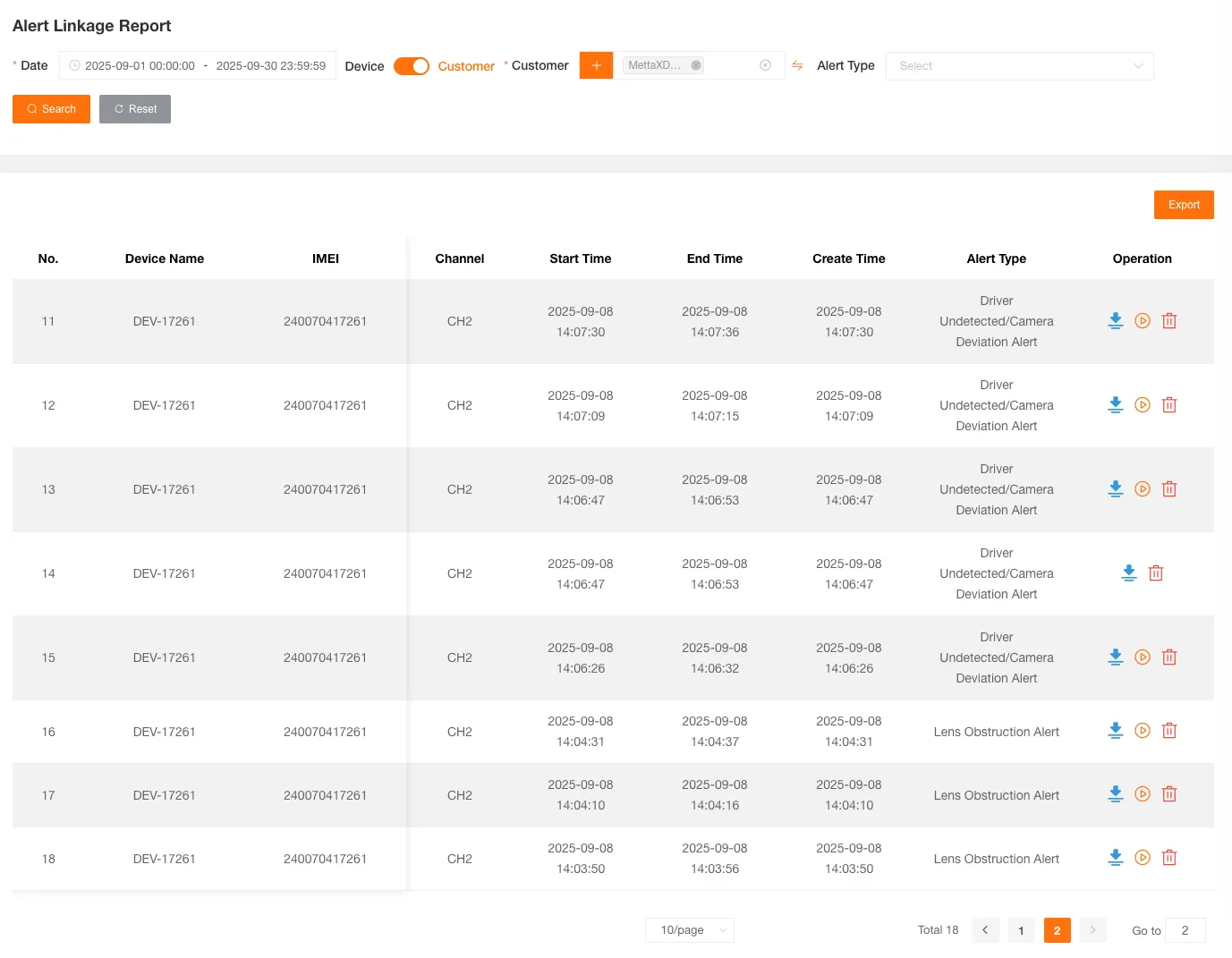1232x958 pixels.
Task: Export the alert linkage report
Action: [1183, 205]
